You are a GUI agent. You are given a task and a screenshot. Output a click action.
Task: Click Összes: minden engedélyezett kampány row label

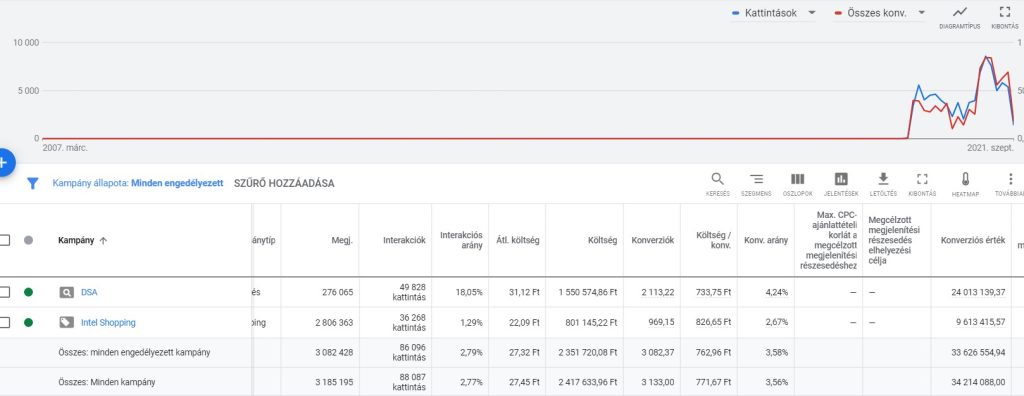click(x=134, y=353)
